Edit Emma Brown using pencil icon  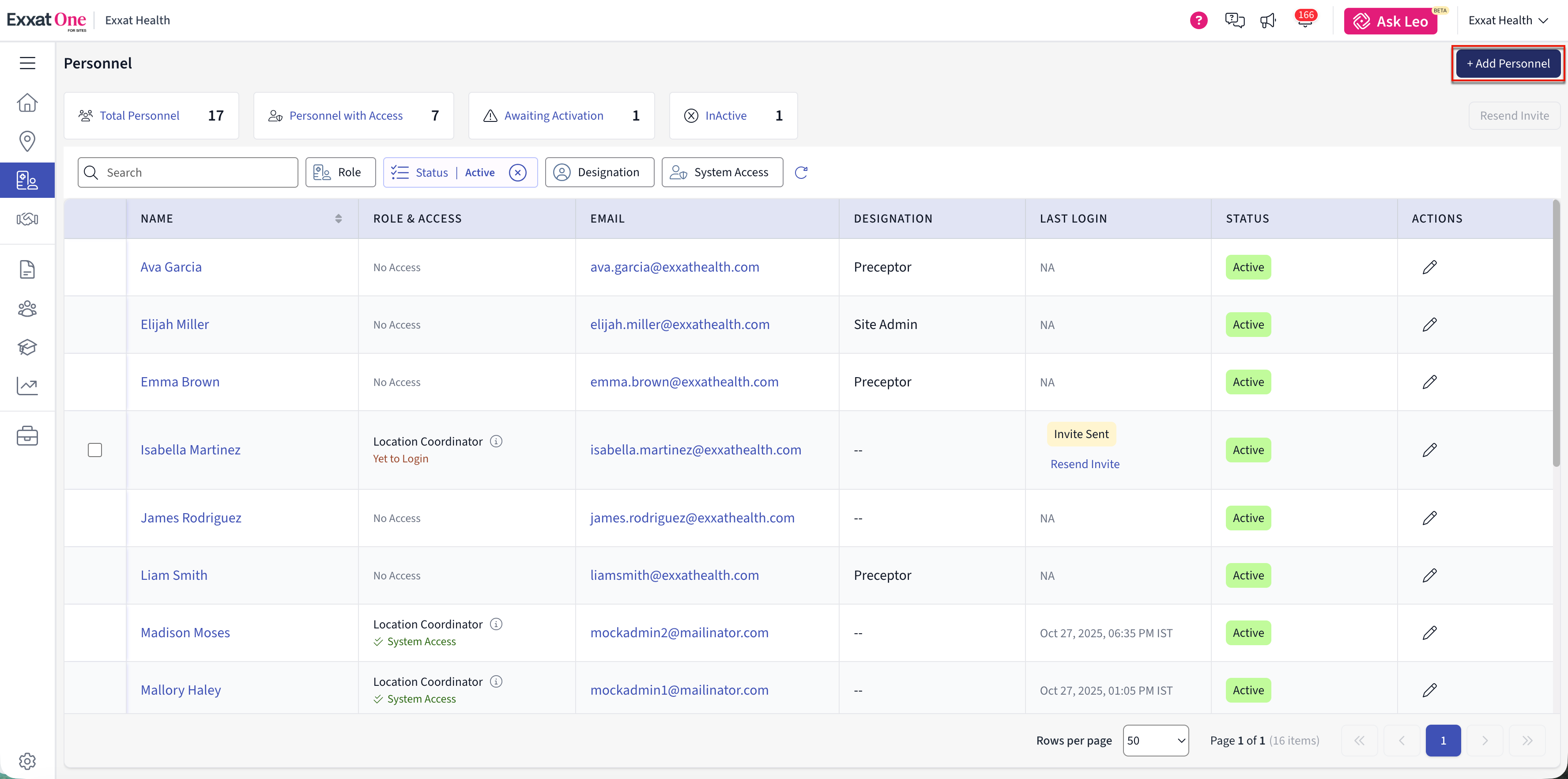1430,382
